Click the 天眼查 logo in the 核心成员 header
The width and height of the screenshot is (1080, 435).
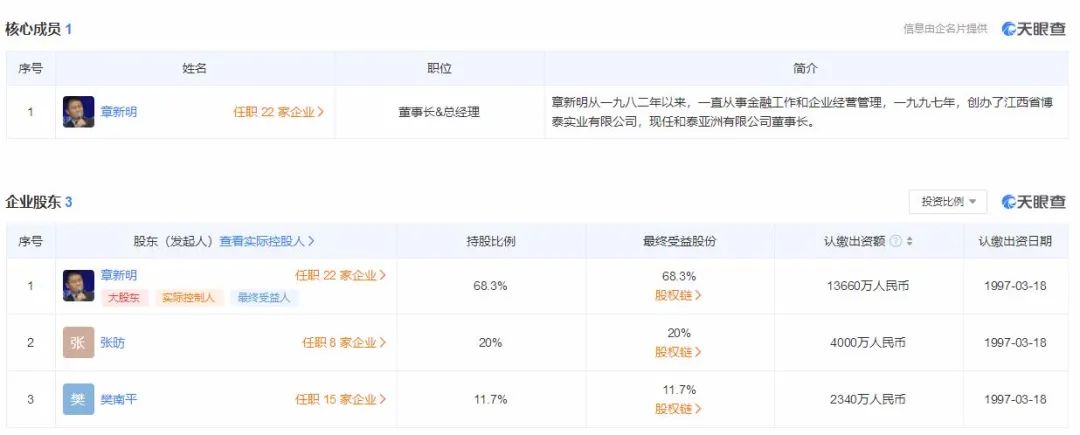pos(1034,29)
